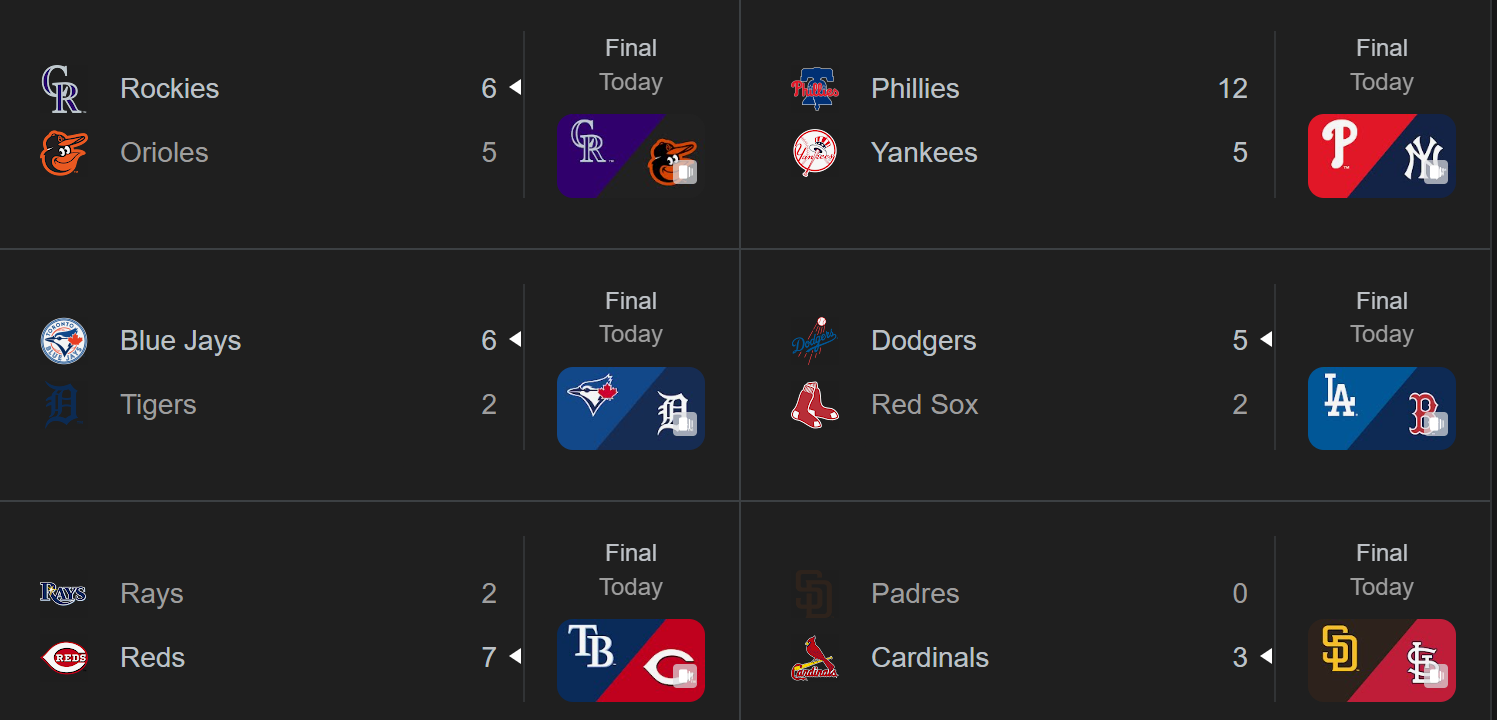1497x720 pixels.
Task: Open Dodgers vs Red Sox recap thumbnail
Action: click(x=1381, y=408)
